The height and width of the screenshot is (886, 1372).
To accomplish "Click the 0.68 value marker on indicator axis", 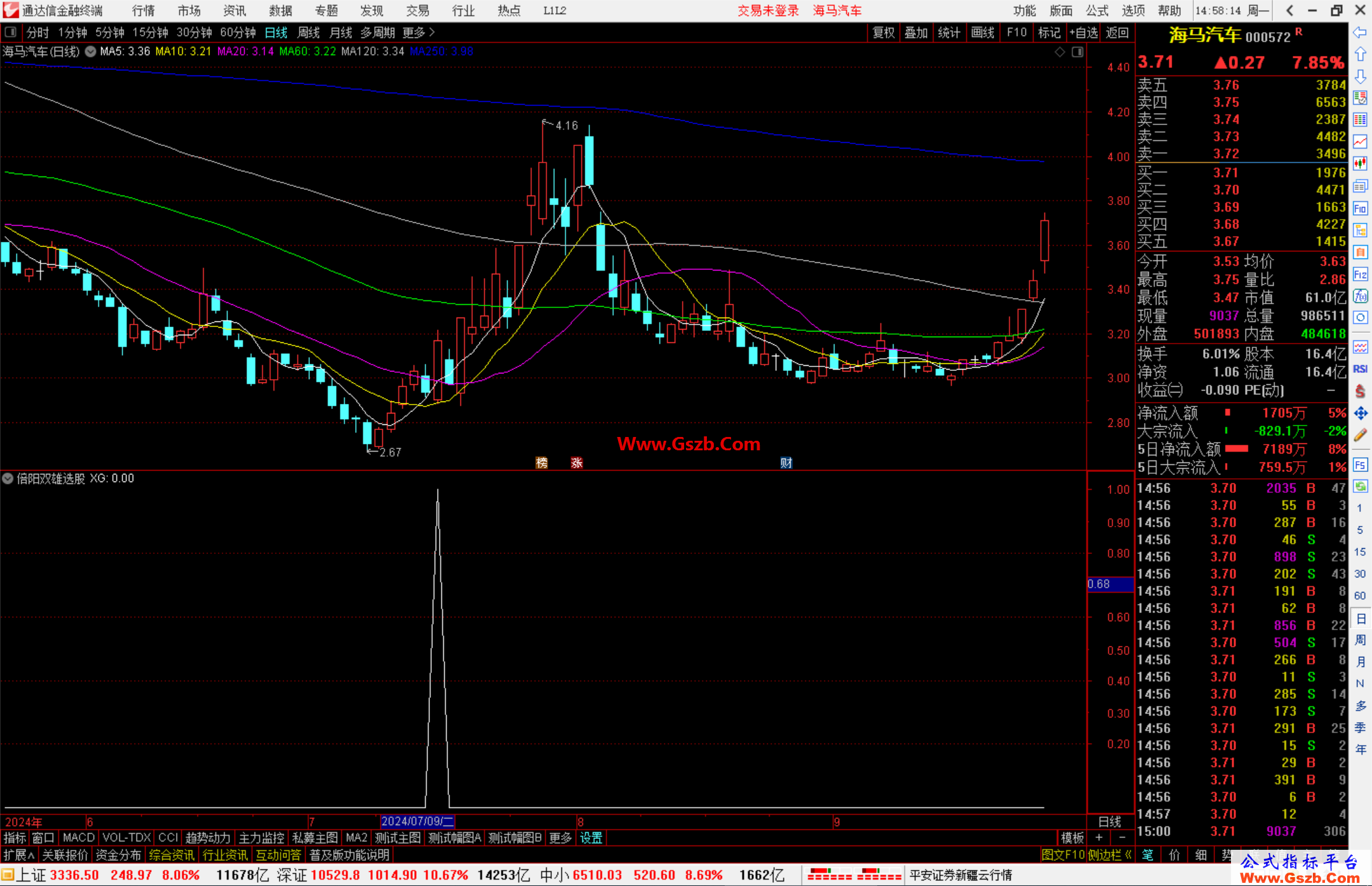I will (1110, 584).
